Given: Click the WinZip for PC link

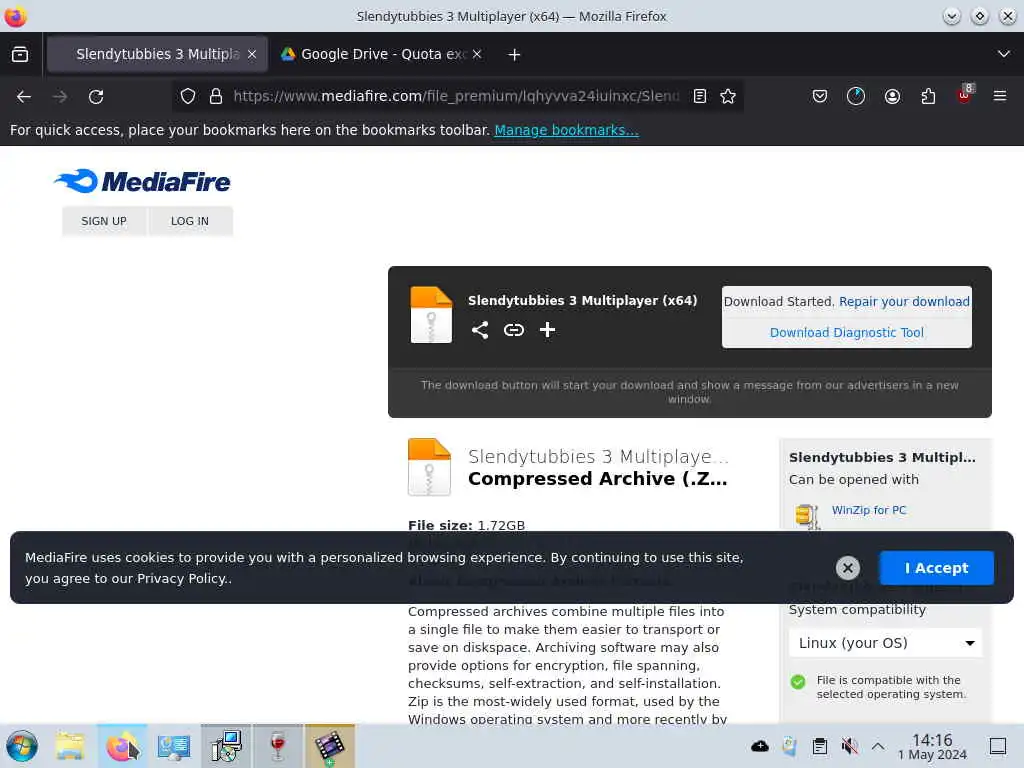Looking at the screenshot, I should 869,510.
